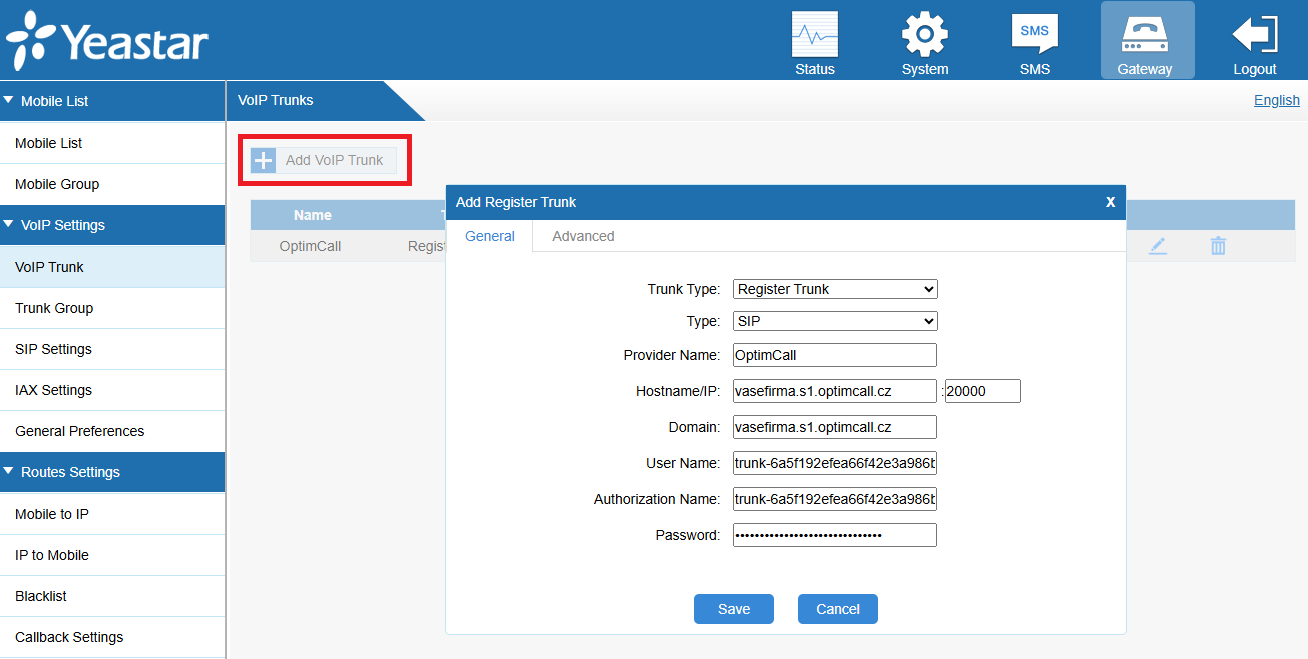Image resolution: width=1308 pixels, height=659 pixels.
Task: Click the Password input field
Action: (x=835, y=535)
